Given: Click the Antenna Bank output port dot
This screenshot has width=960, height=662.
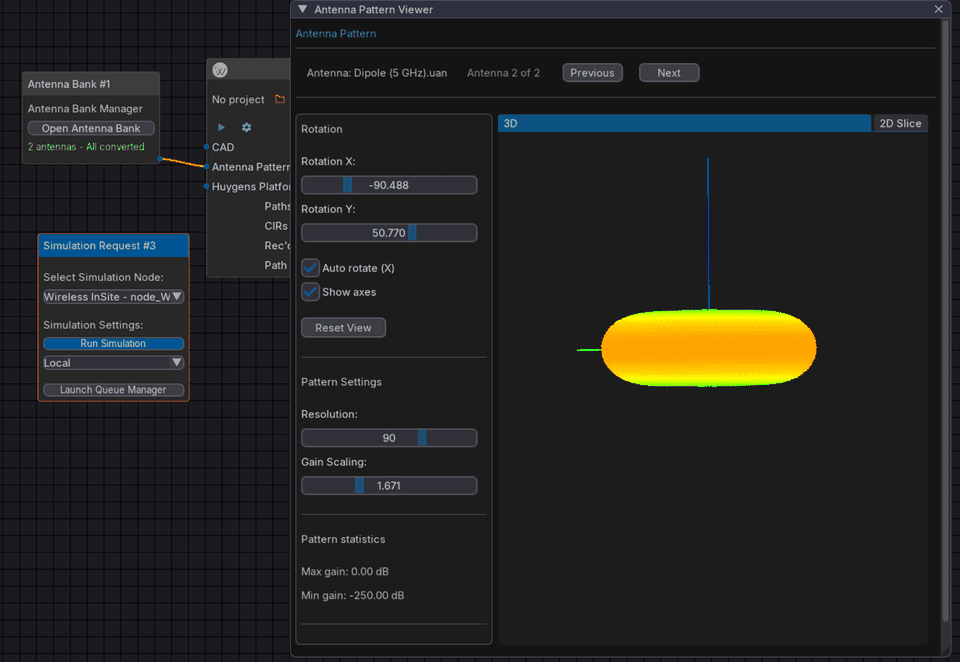Looking at the screenshot, I should (x=160, y=159).
